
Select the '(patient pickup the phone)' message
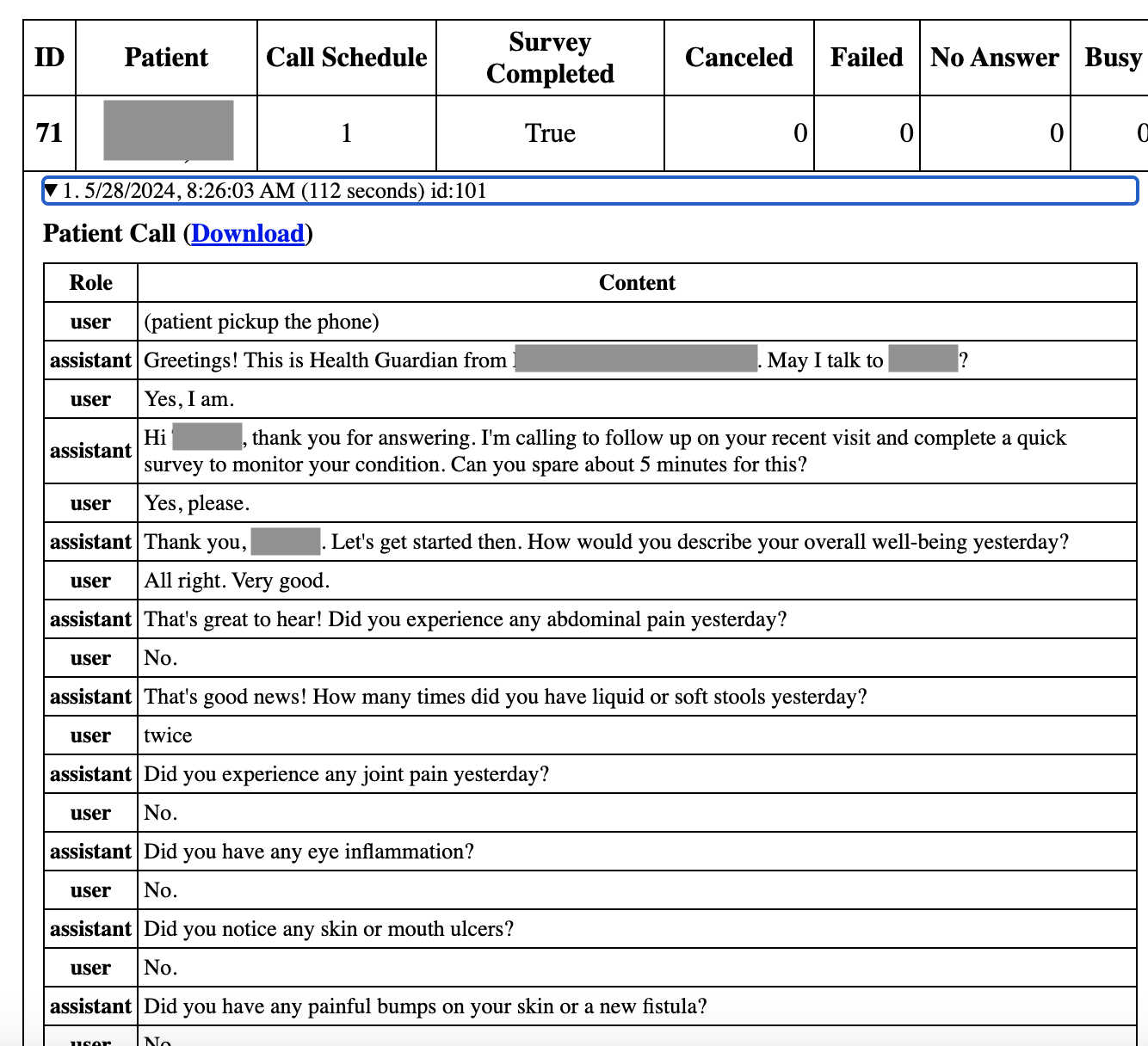click(638, 322)
